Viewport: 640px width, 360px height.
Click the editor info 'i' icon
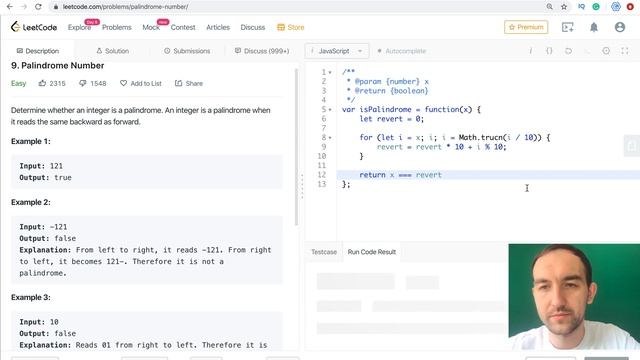click(x=531, y=51)
